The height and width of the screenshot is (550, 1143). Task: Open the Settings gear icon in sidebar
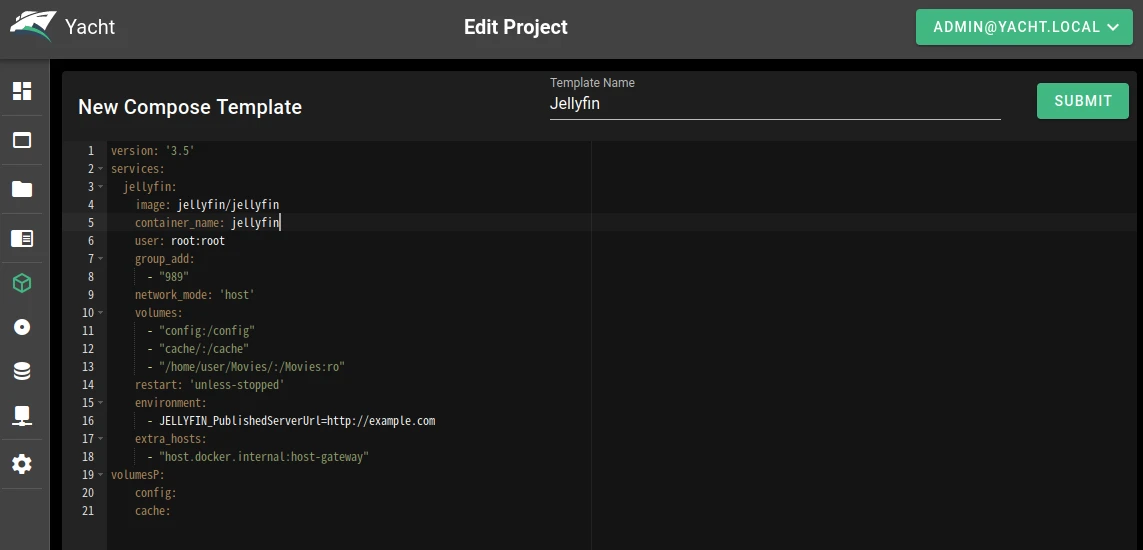[x=22, y=464]
